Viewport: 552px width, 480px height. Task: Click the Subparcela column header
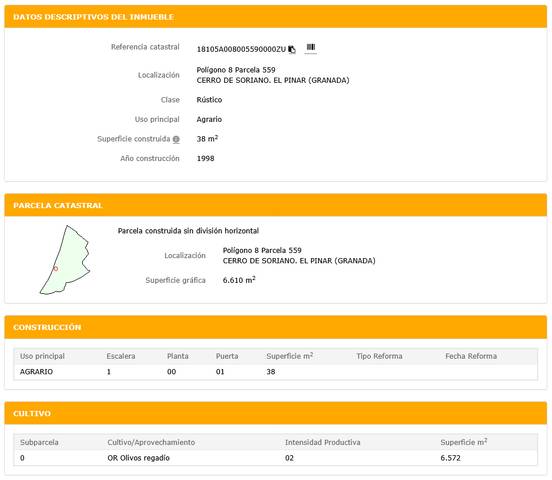[39, 442]
